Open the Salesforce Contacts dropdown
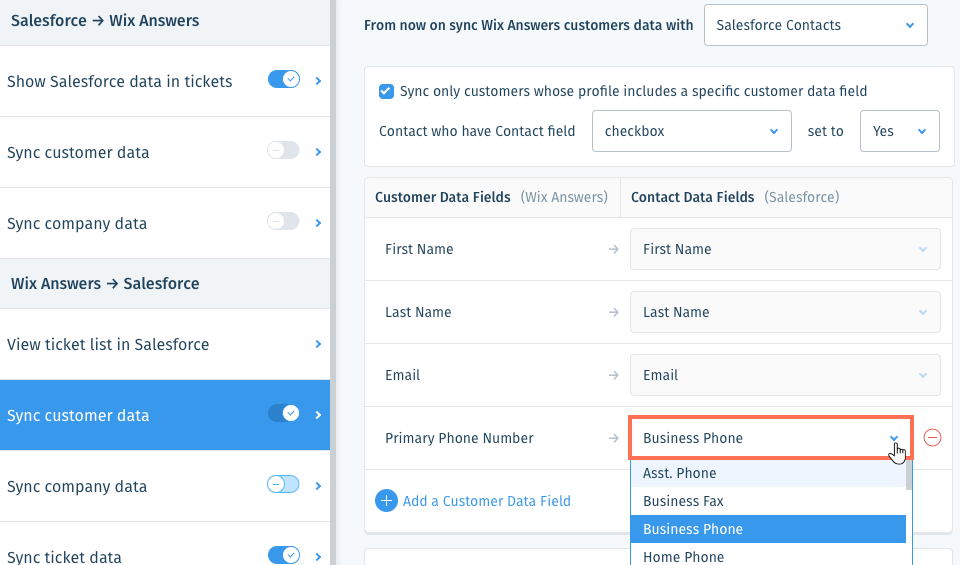Viewport: 960px width, 565px height. (816, 25)
